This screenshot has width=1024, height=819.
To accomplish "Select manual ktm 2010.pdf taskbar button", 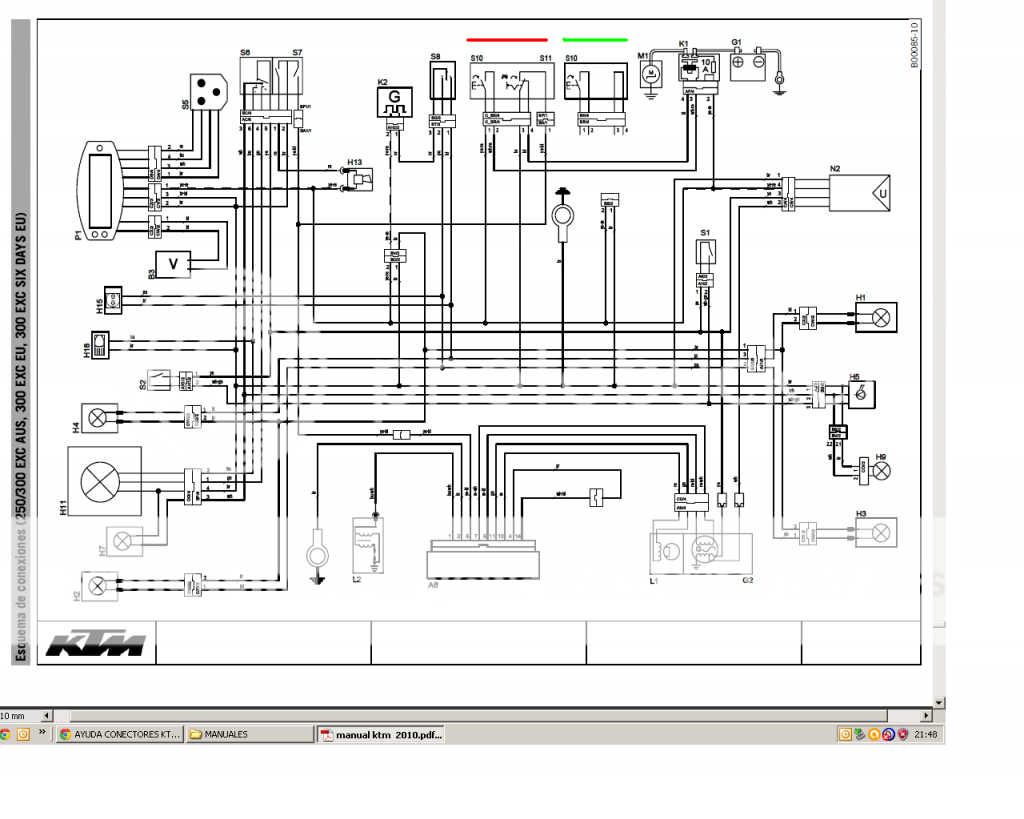I will [x=383, y=734].
